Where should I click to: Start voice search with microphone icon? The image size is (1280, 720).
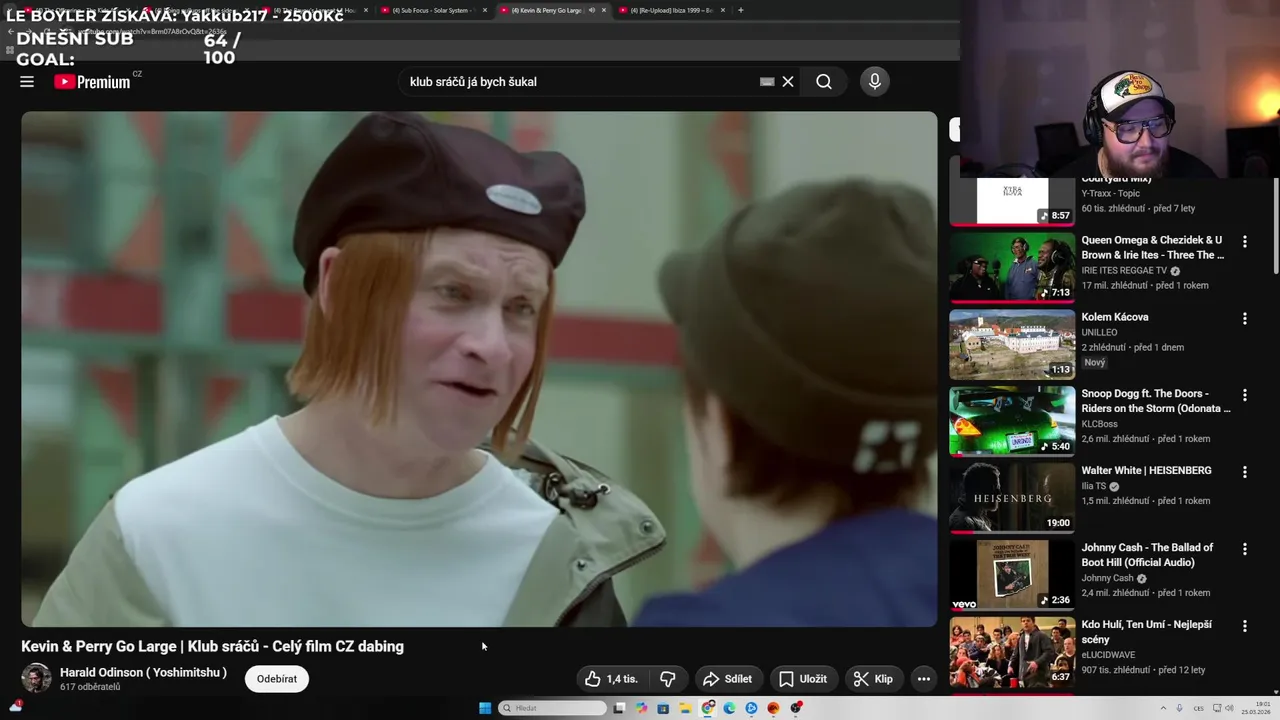[875, 82]
